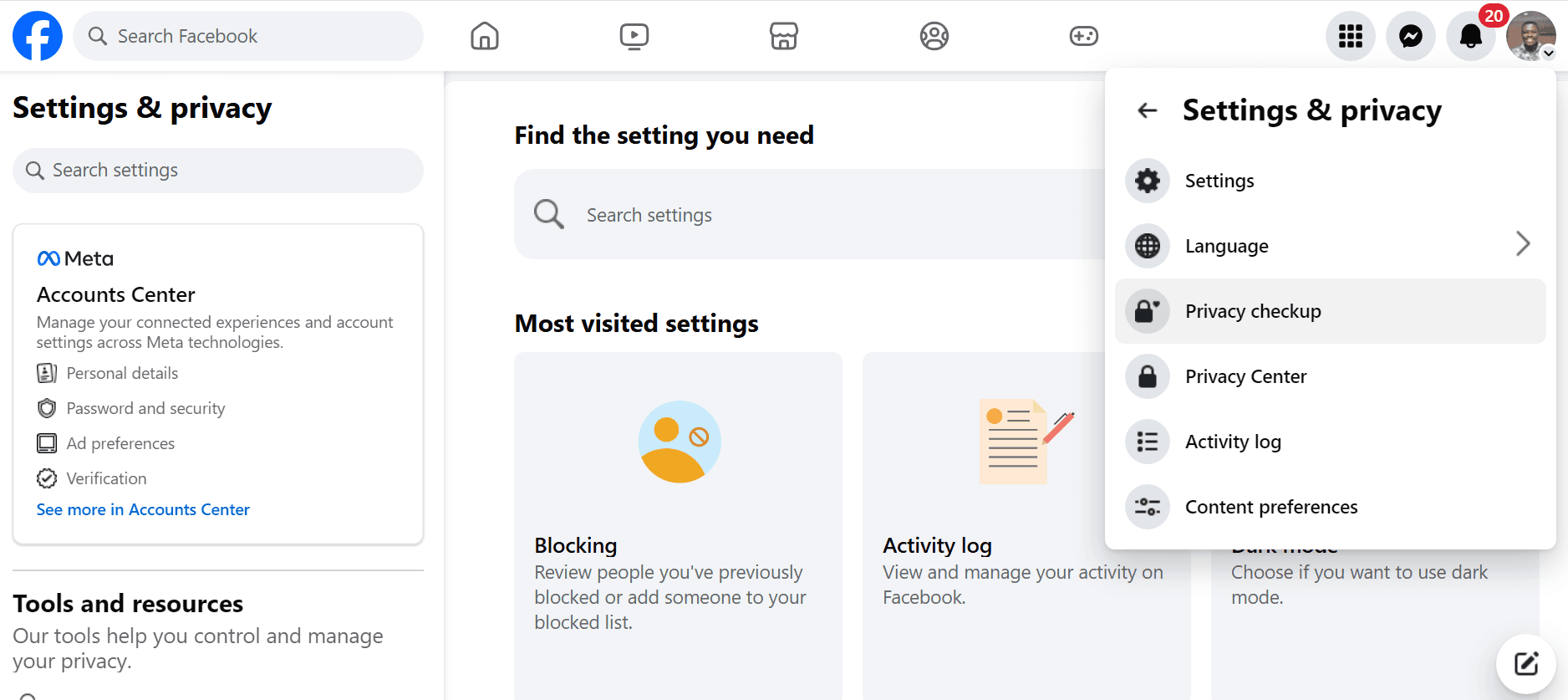1568x700 pixels.
Task: Open the Notifications bell icon
Action: [x=1471, y=36]
